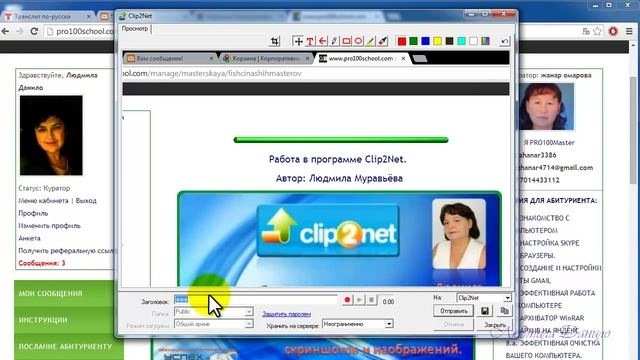Click the user profile photo on the left

51,136
